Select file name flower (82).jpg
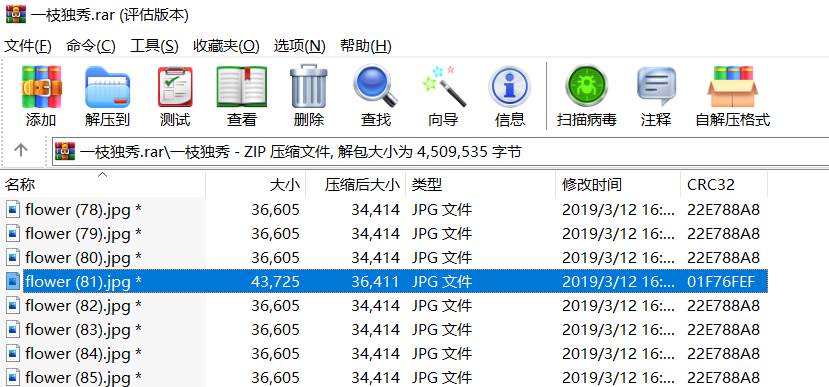This screenshot has height=387, width=829. click(x=83, y=306)
